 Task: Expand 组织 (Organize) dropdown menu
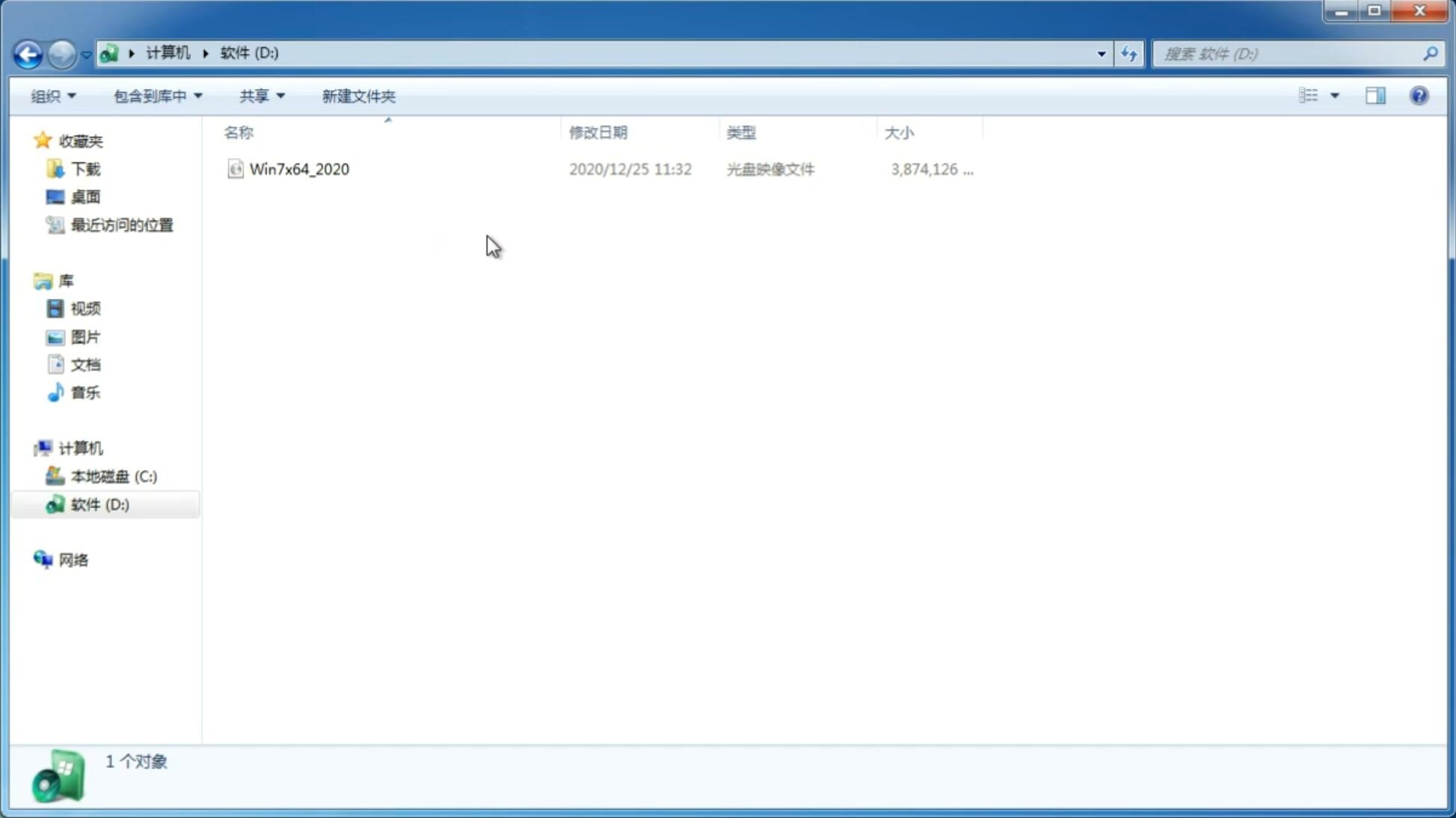click(x=52, y=95)
